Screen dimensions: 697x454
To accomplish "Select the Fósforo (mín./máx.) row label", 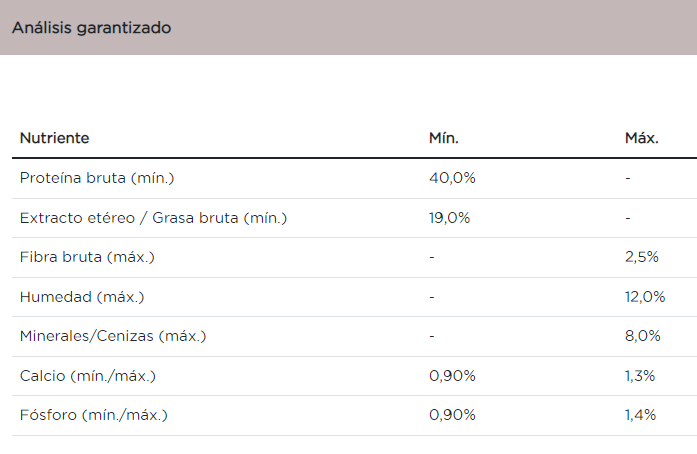I will coord(94,415).
